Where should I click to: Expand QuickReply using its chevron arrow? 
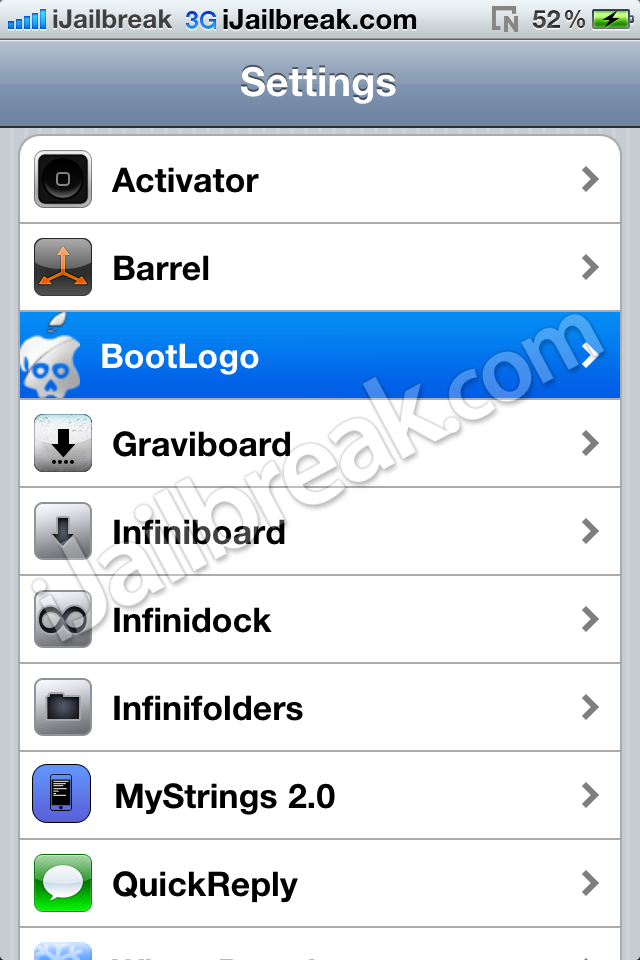pos(590,883)
